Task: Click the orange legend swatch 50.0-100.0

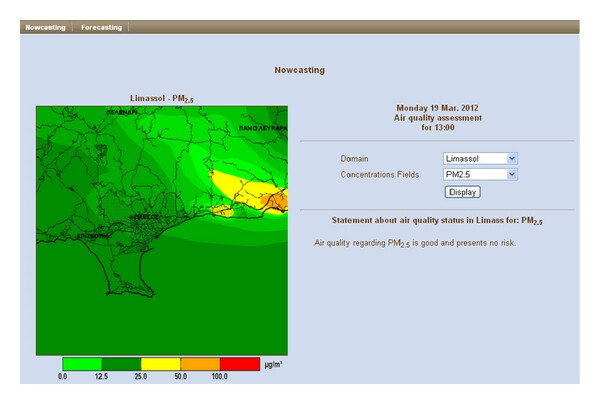Action: [201, 364]
